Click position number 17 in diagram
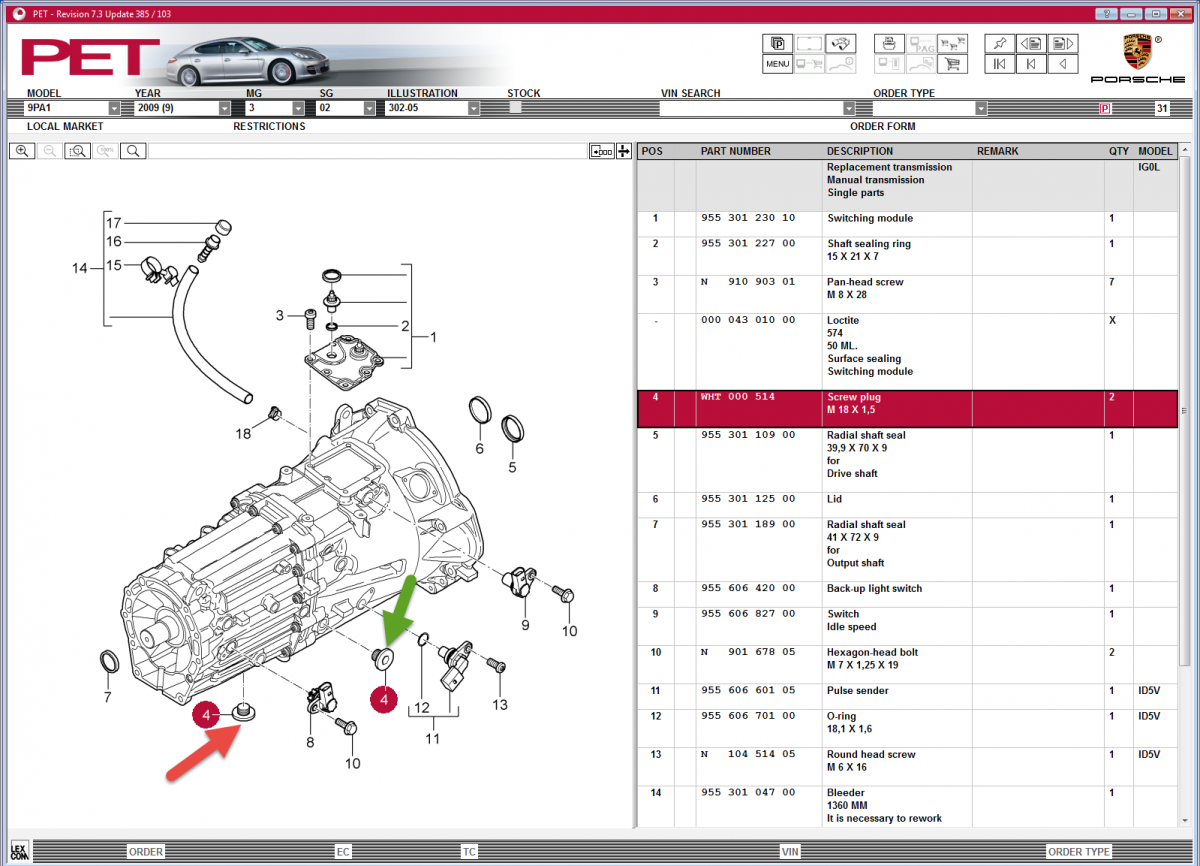Image resolution: width=1200 pixels, height=866 pixels. [x=113, y=222]
